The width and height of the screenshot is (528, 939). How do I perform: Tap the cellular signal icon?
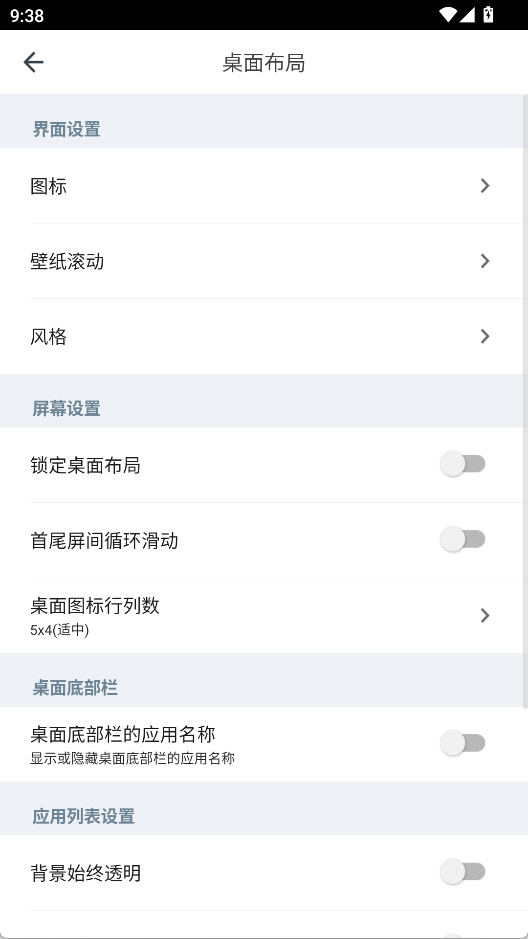click(x=467, y=14)
